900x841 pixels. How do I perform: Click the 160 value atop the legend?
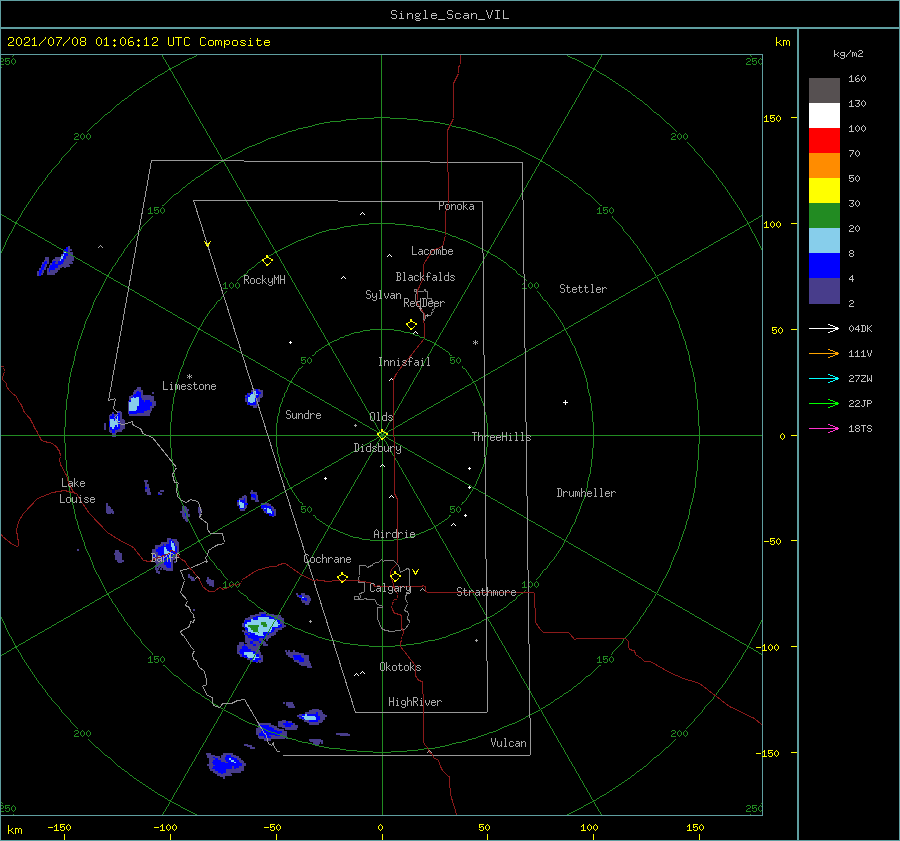click(x=857, y=79)
